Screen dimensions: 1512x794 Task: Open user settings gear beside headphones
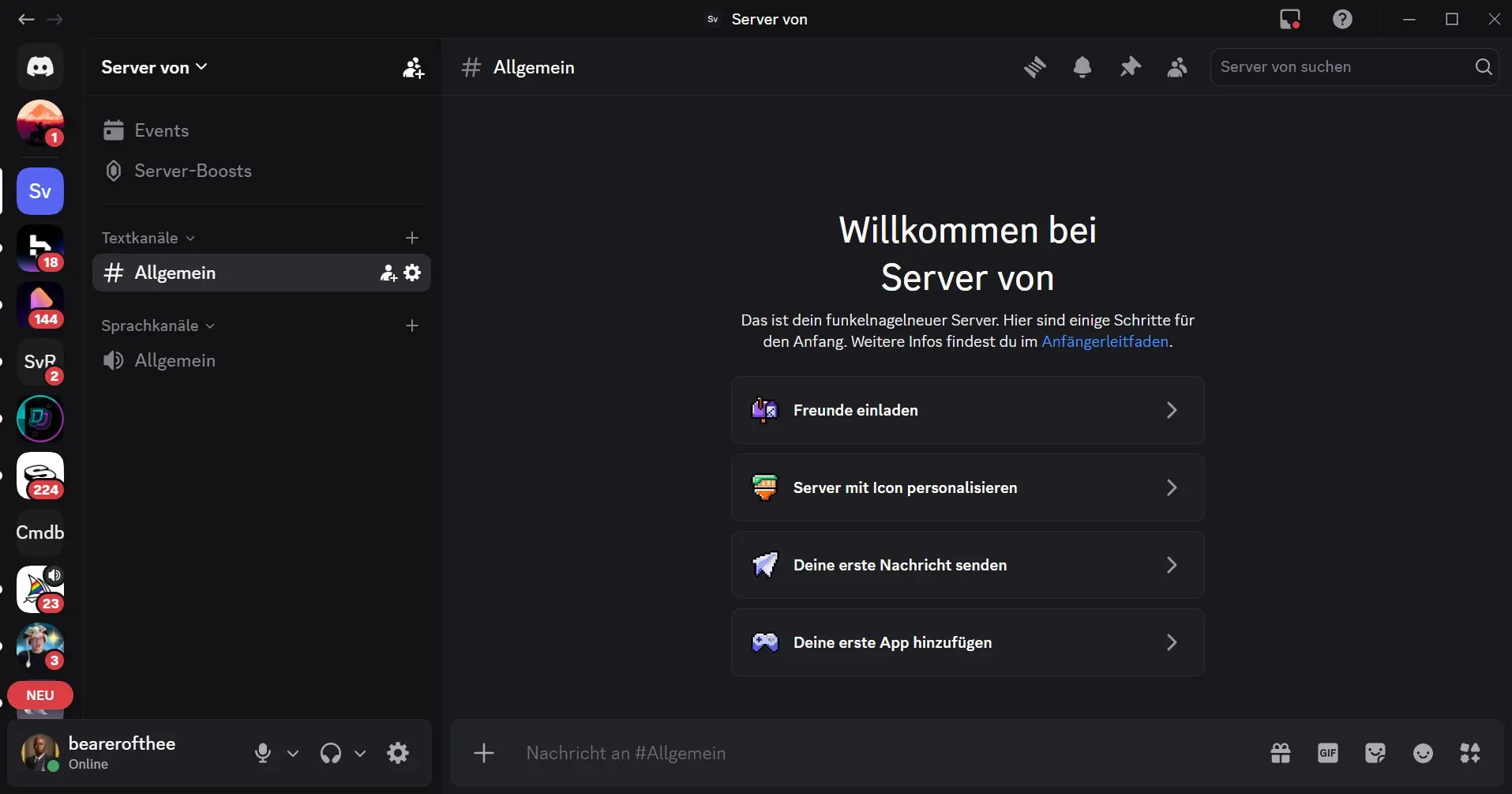[x=398, y=753]
